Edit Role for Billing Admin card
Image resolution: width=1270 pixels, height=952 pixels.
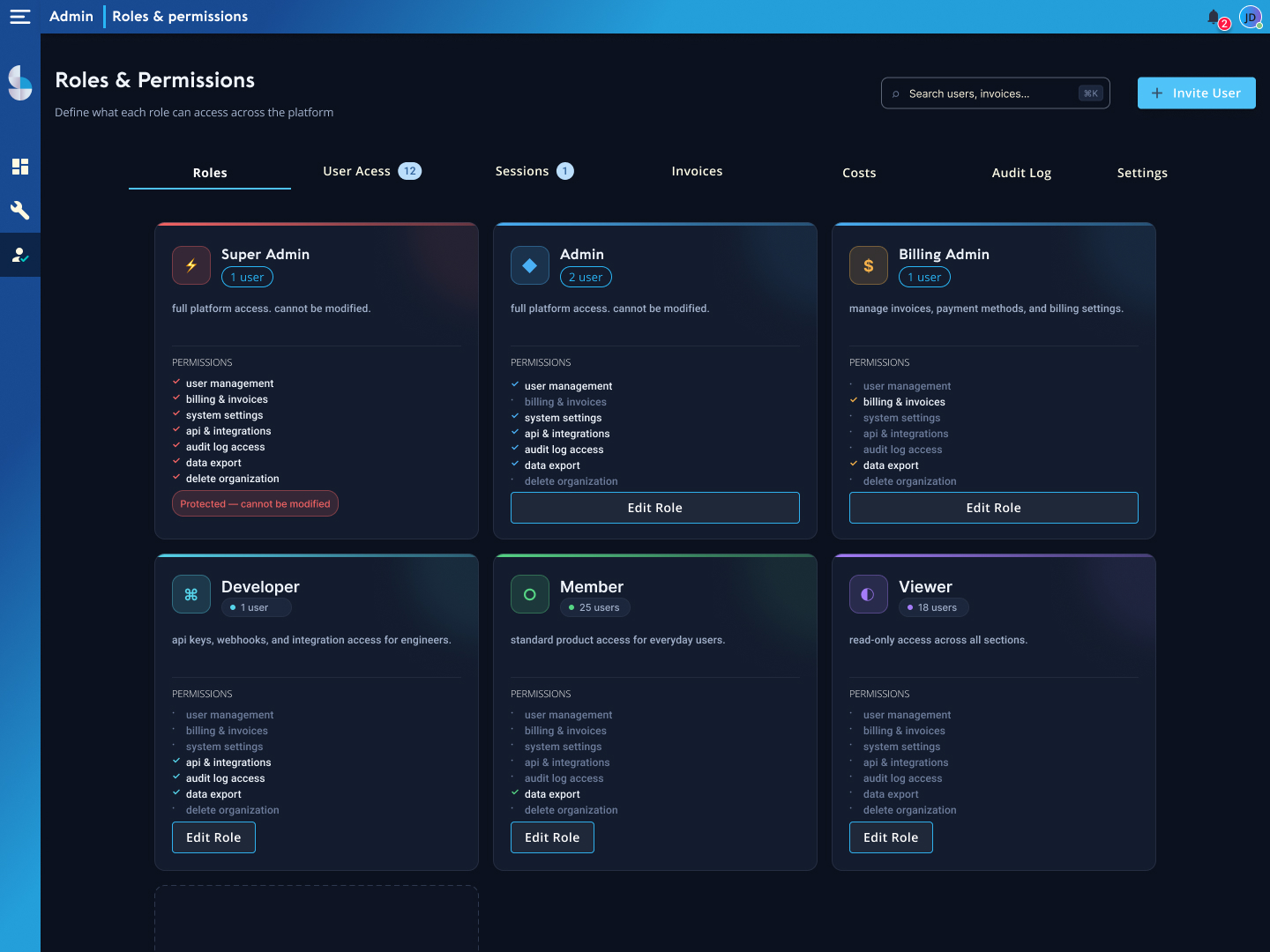pos(994,508)
